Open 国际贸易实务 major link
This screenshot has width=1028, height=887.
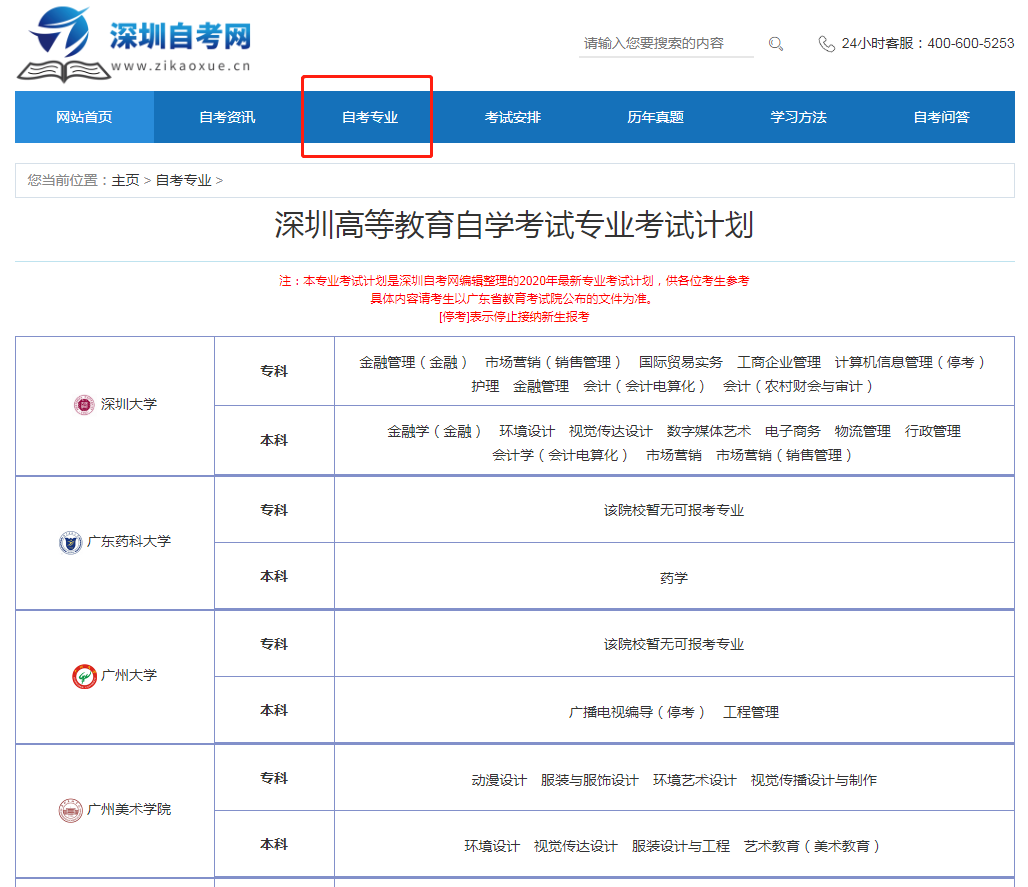[x=681, y=363]
